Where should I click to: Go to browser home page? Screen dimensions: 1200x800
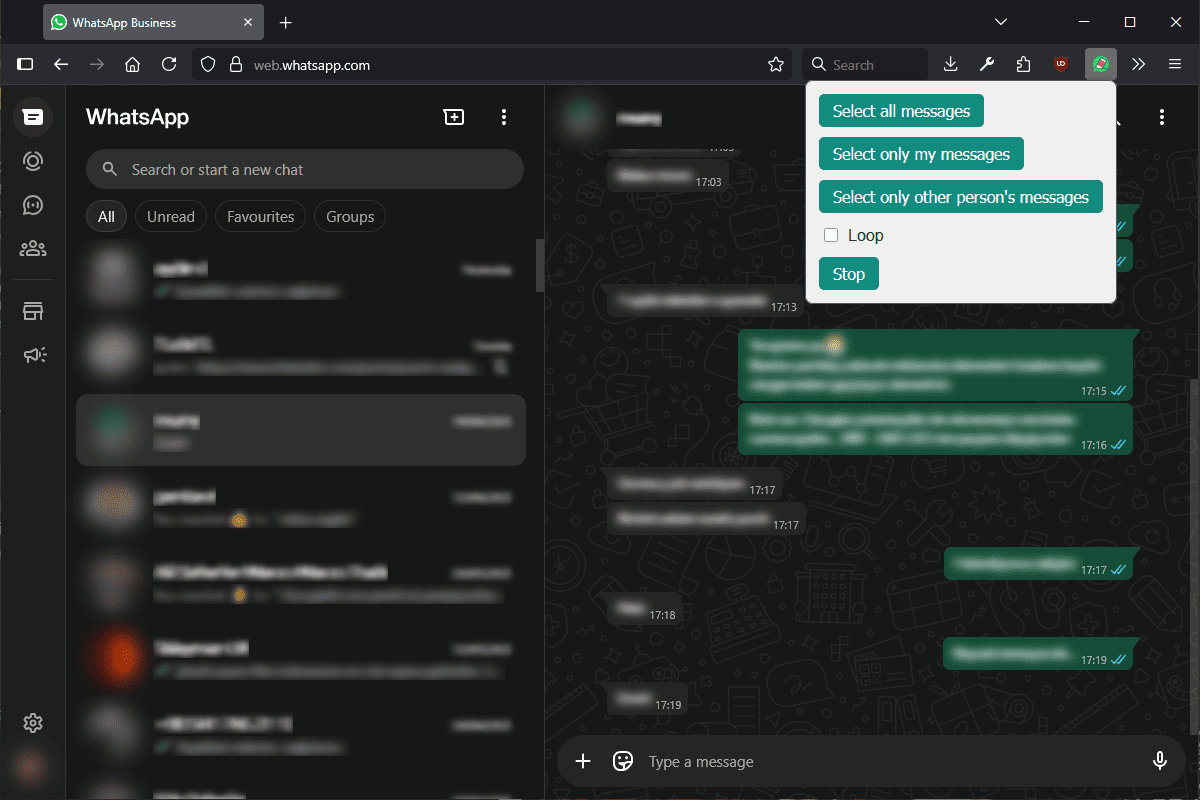(x=133, y=65)
